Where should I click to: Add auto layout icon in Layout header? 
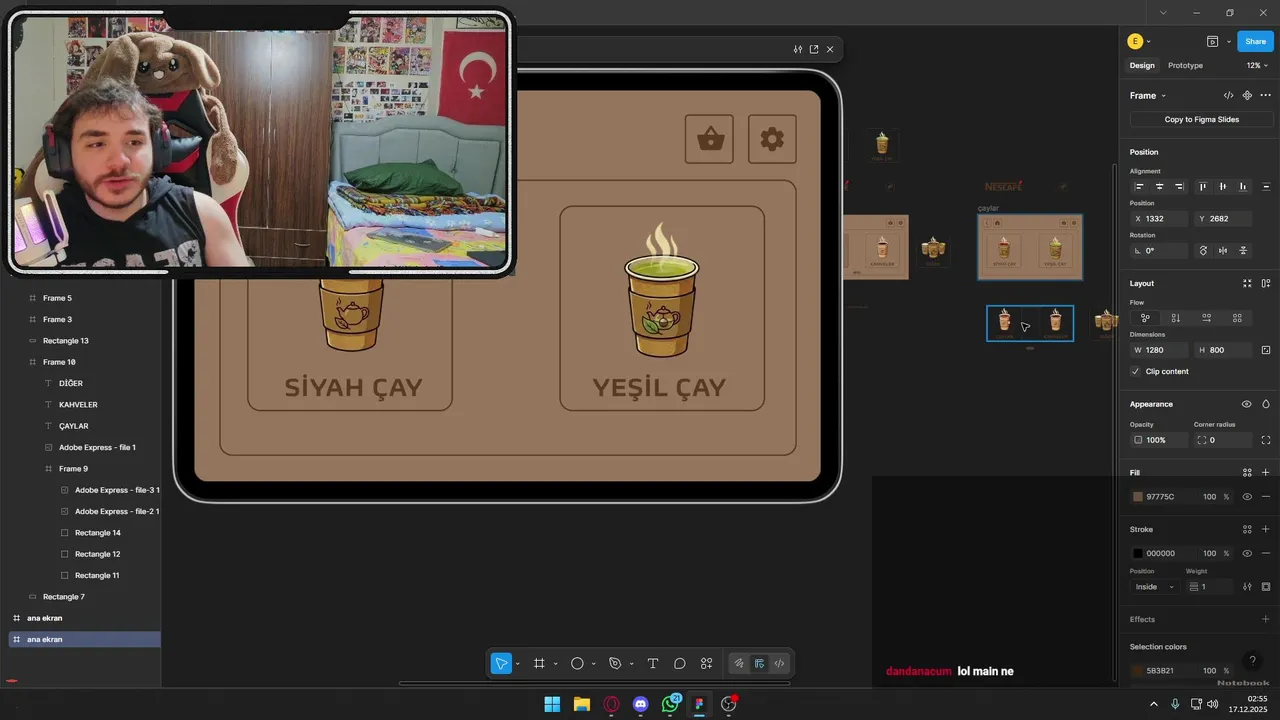tap(1266, 284)
